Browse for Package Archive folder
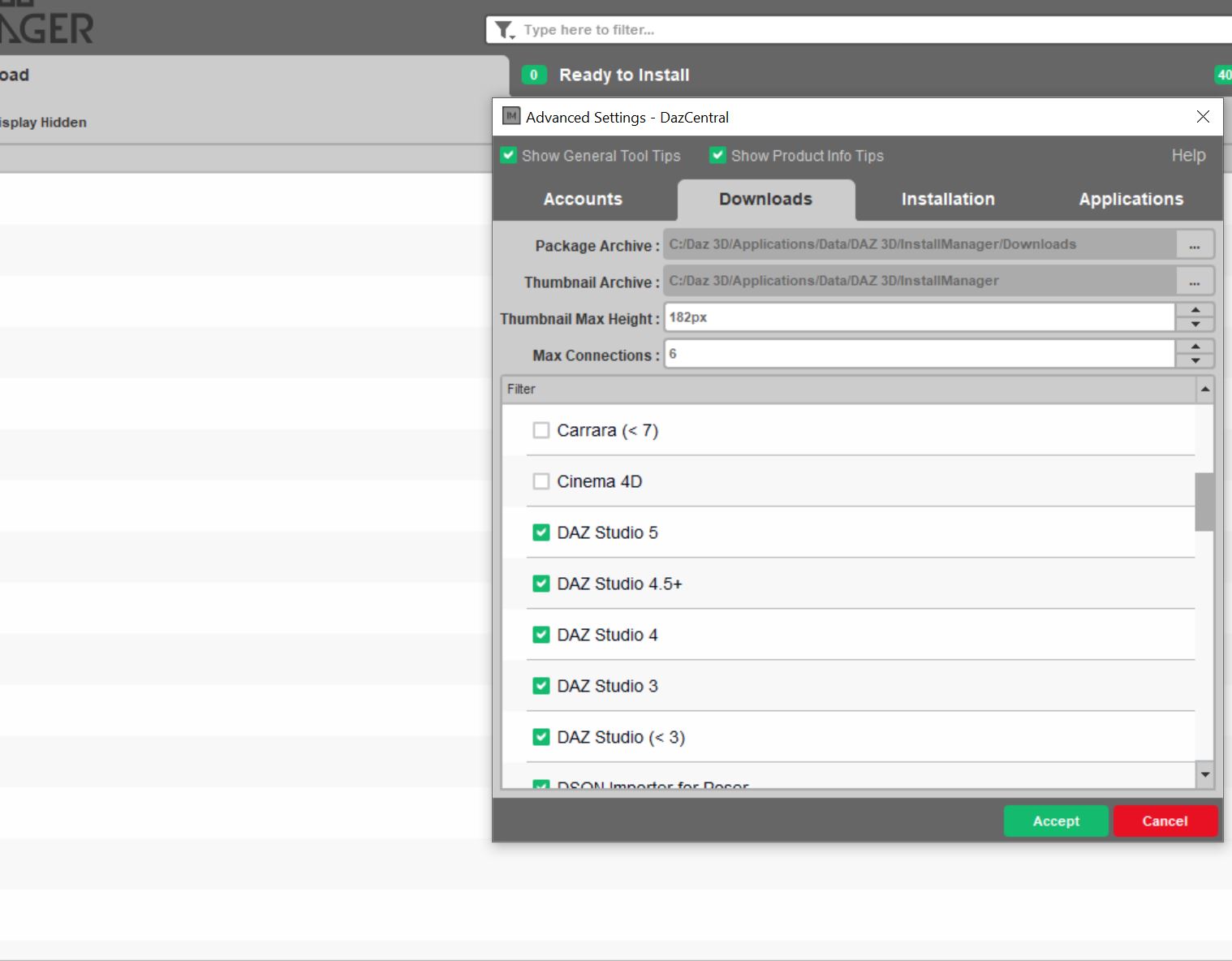Screen dimensions: 1232x961 tap(1195, 244)
